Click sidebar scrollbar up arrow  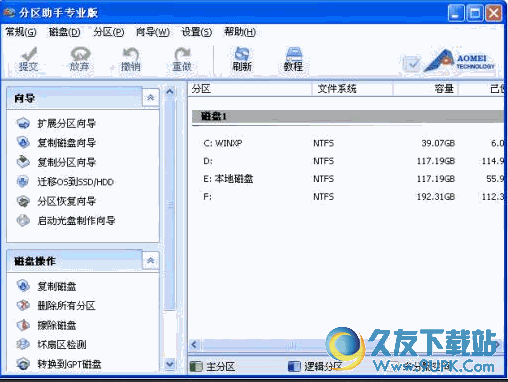pyautogui.click(x=170, y=91)
